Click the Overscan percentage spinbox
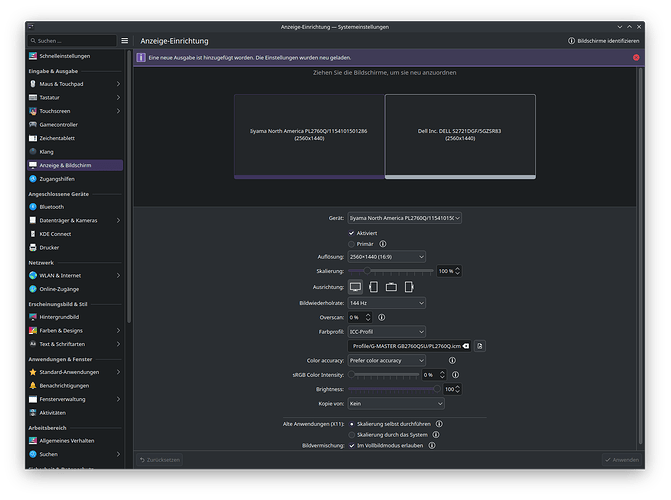 (359, 317)
